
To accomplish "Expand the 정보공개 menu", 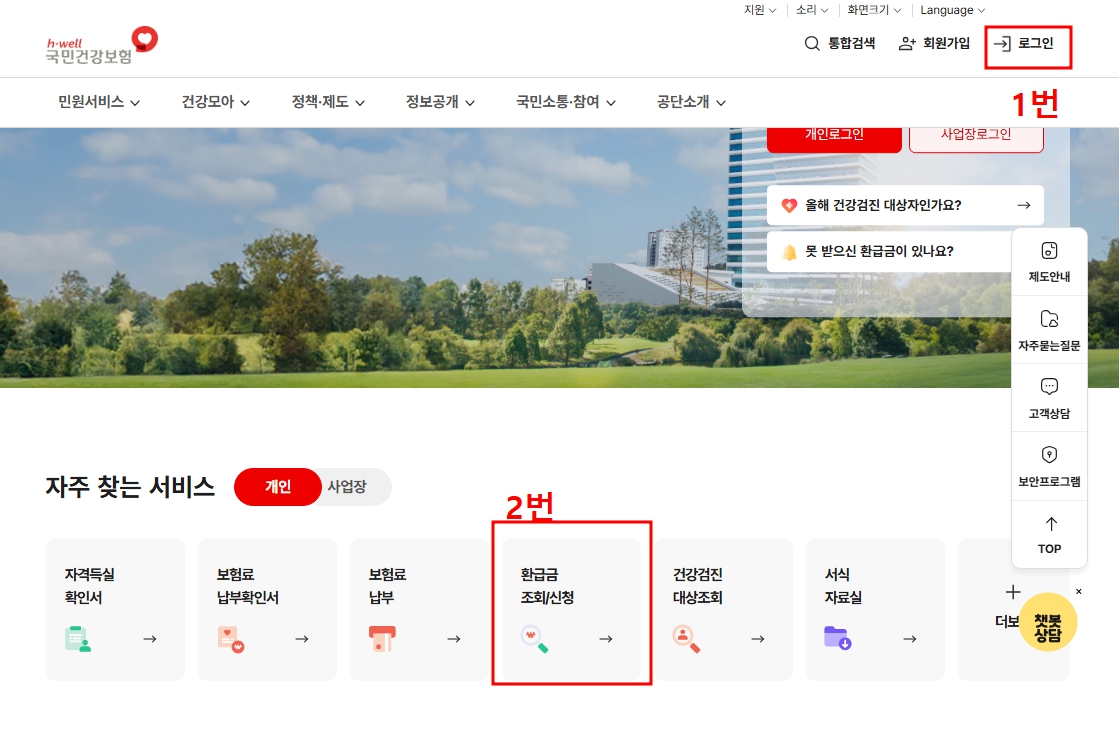I will pos(440,102).
